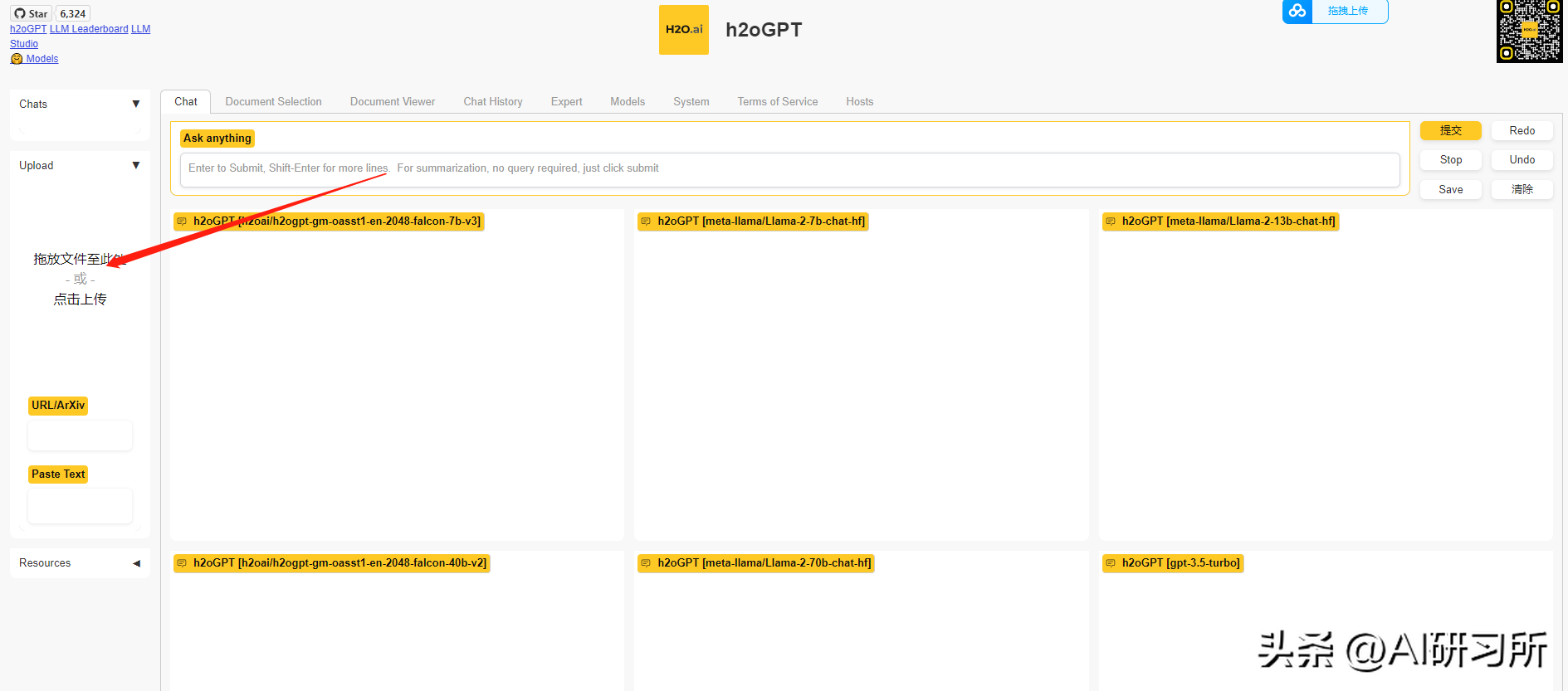
Task: Expand the Resources section arrow
Action: (136, 563)
